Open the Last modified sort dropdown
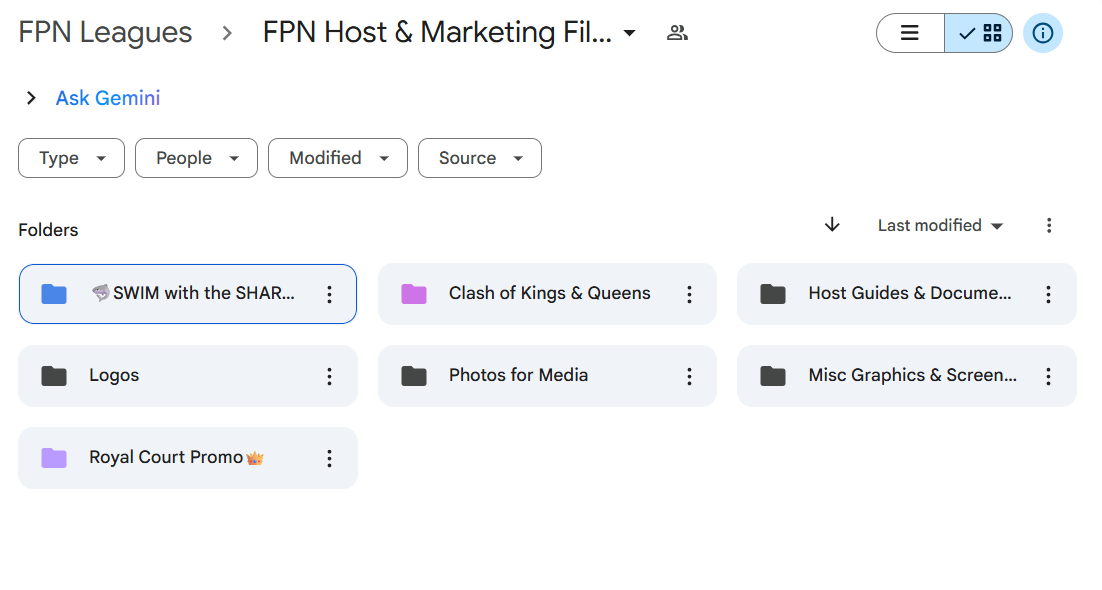 click(x=940, y=226)
